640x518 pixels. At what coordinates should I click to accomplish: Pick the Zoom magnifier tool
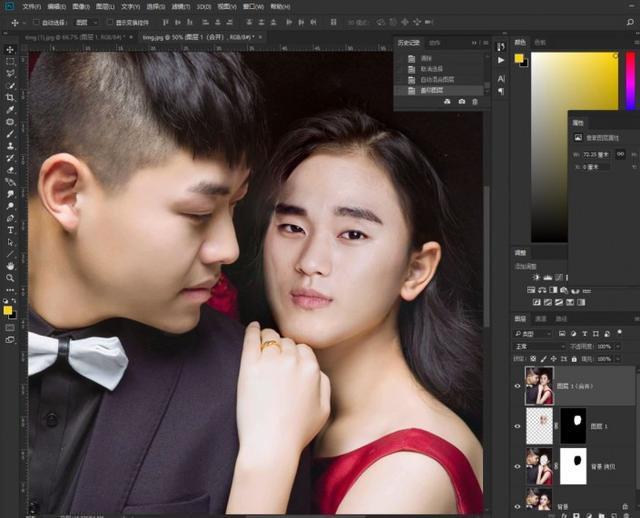[x=10, y=278]
